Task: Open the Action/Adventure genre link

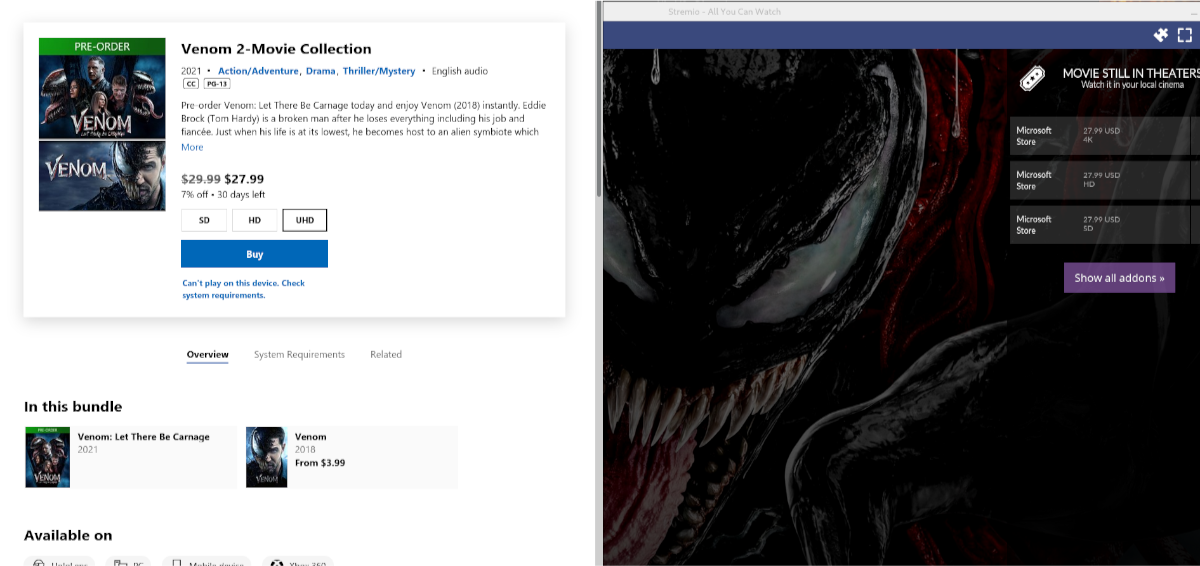Action: (x=258, y=71)
